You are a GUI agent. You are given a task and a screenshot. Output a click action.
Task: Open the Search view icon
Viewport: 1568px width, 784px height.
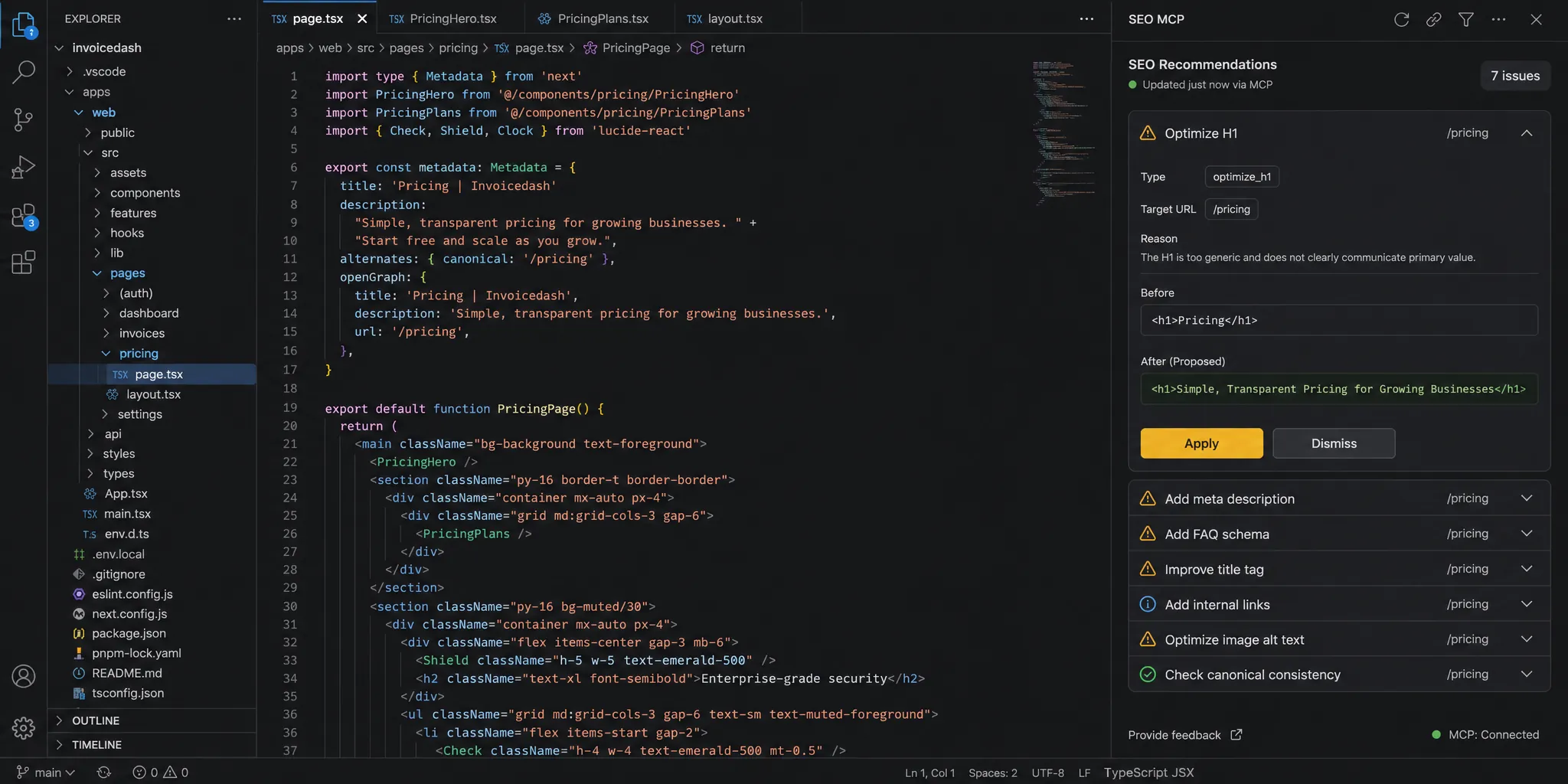[24, 72]
